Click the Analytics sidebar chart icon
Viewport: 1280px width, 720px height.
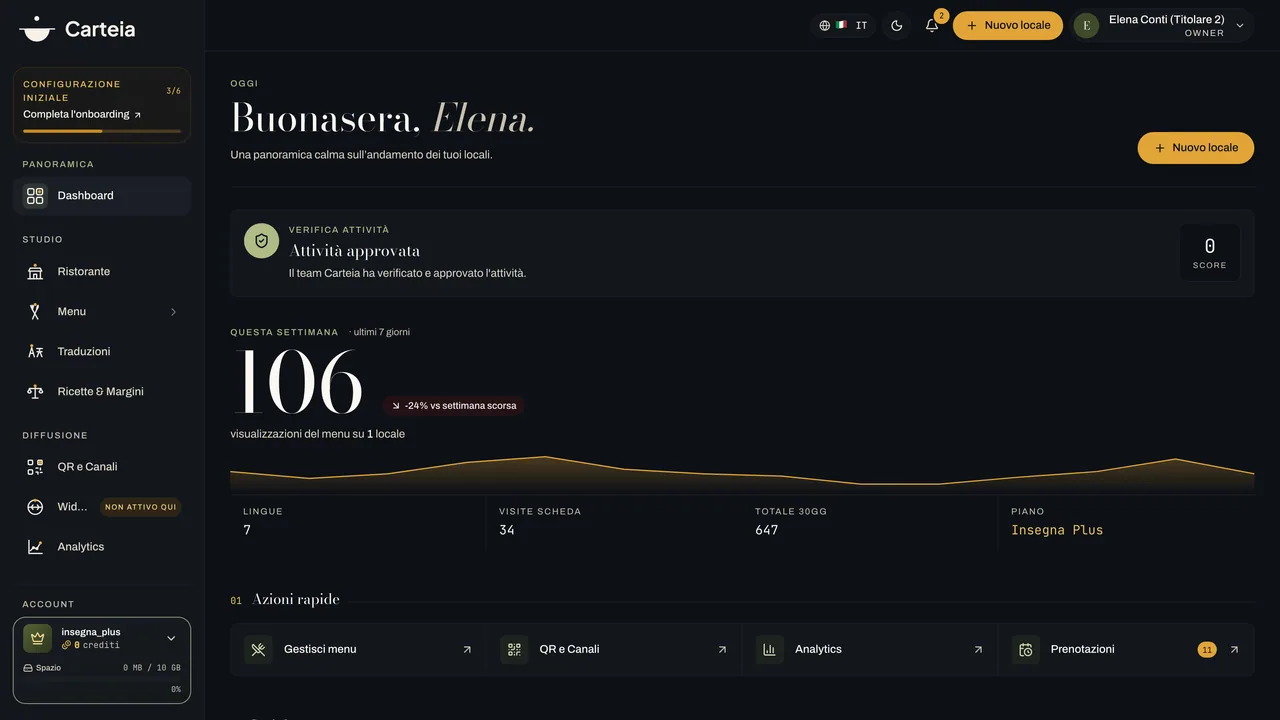pyautogui.click(x=35, y=547)
